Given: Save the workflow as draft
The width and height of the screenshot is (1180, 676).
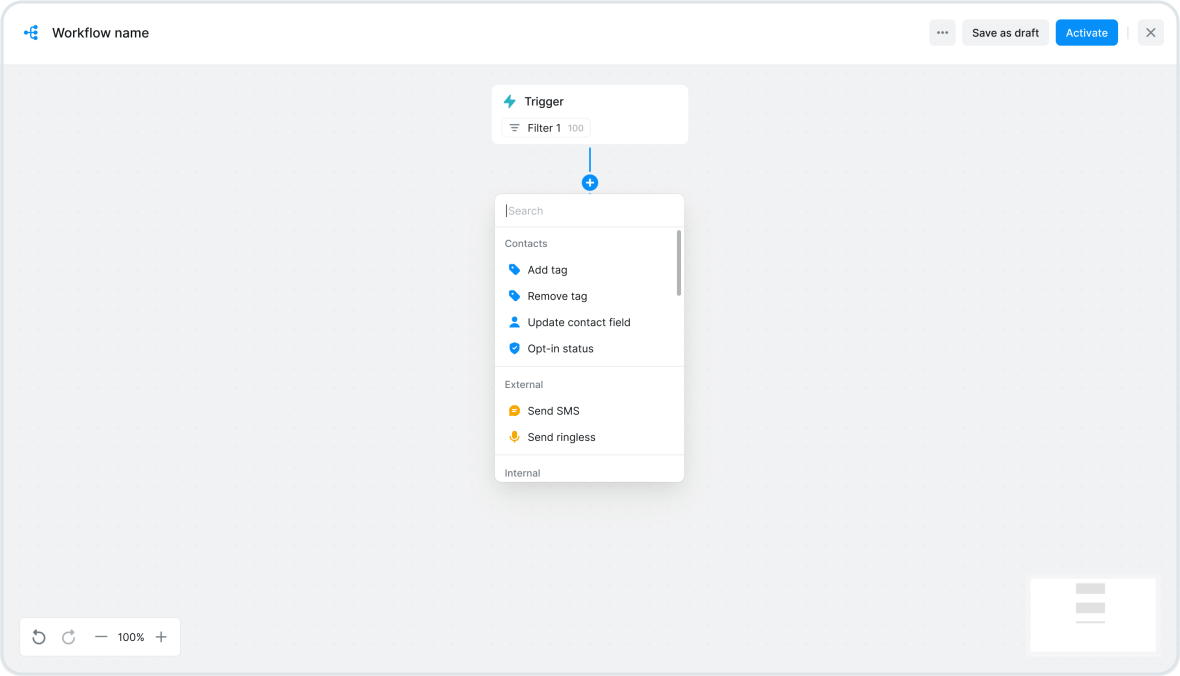Looking at the screenshot, I should pyautogui.click(x=1004, y=32).
